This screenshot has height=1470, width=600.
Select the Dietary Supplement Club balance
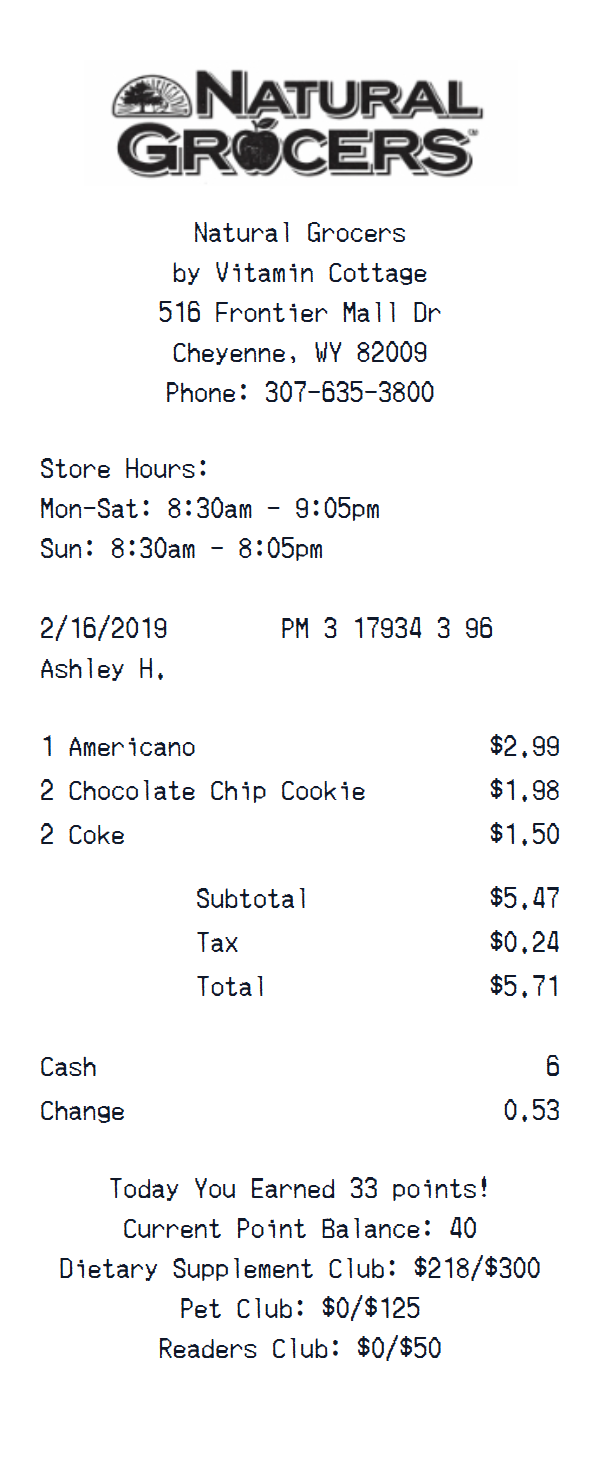tap(477, 1269)
